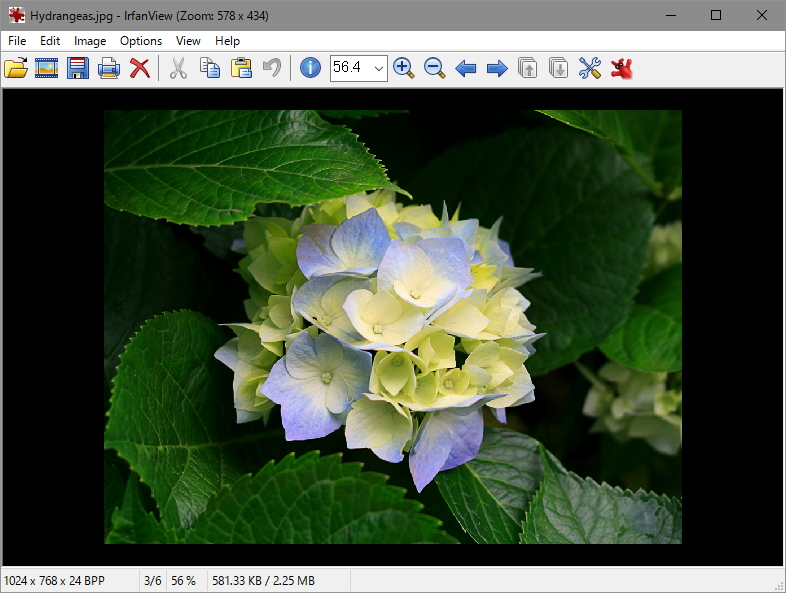Delete the file with the red X icon

[140, 68]
